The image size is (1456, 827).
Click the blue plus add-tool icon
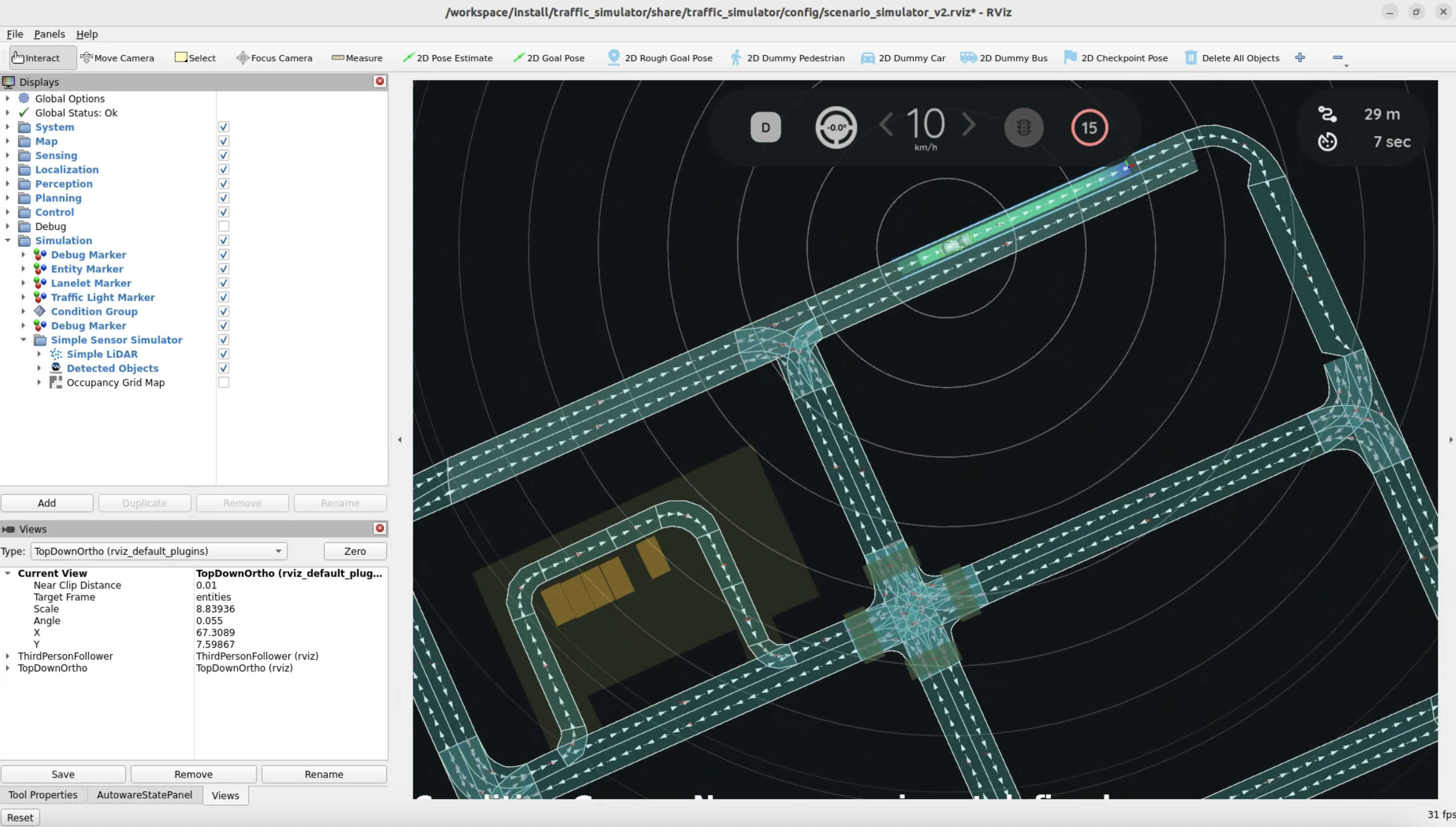click(1300, 57)
